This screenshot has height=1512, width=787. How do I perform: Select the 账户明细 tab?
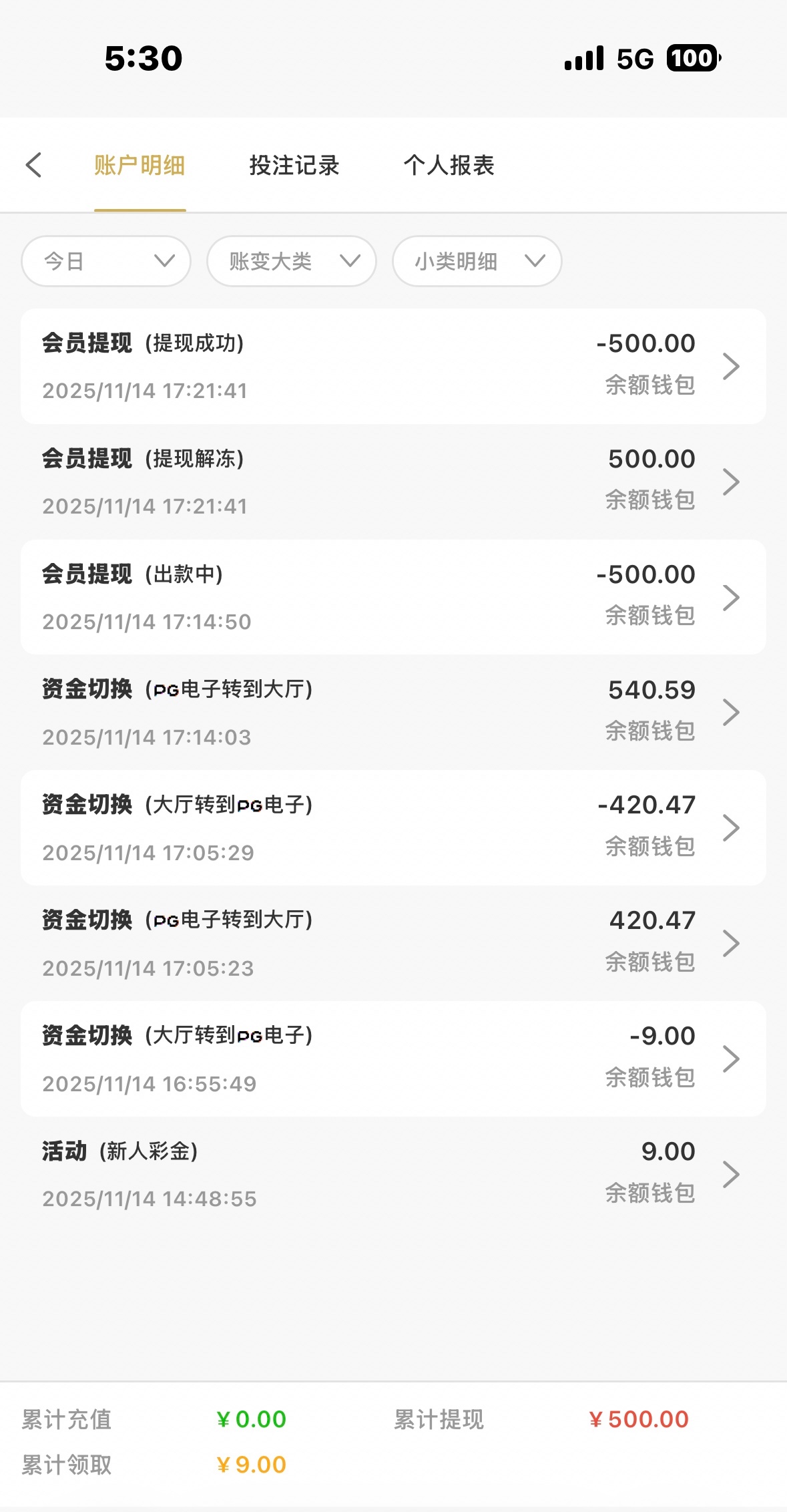pyautogui.click(x=140, y=165)
